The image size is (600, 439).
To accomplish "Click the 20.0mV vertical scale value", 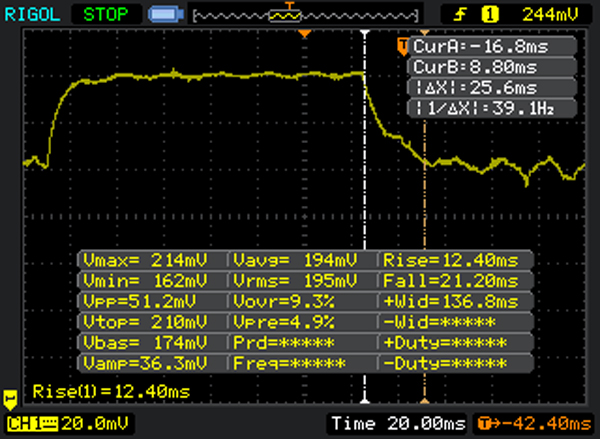I will point(95,424).
